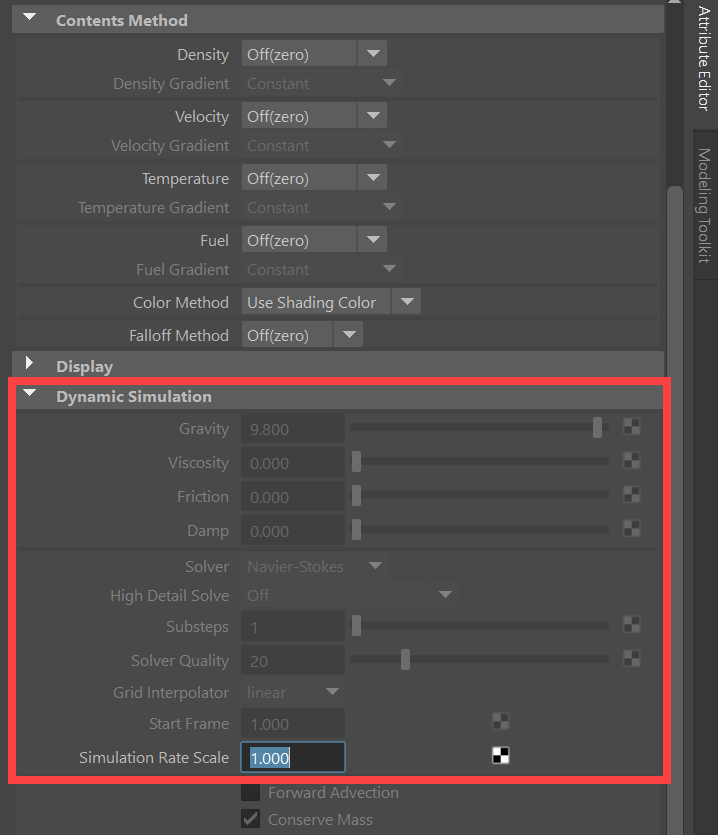Open the Fuel Gradient dropdown
Image resolution: width=718 pixels, height=835 pixels.
(x=322, y=269)
